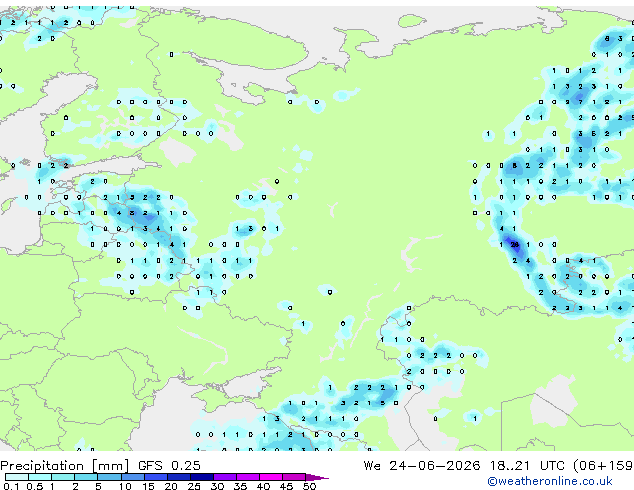Click the 5–10 mm legend swatch
Screen dimensions: 634x490
pos(109,477)
